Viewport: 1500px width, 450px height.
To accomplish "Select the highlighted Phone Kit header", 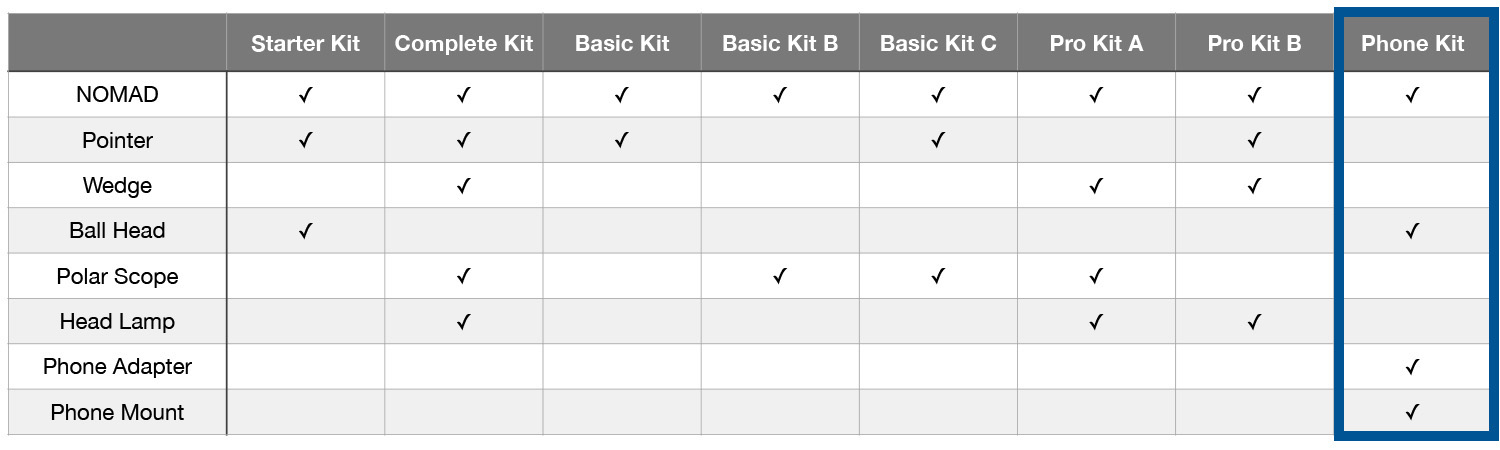I will [x=1412, y=43].
